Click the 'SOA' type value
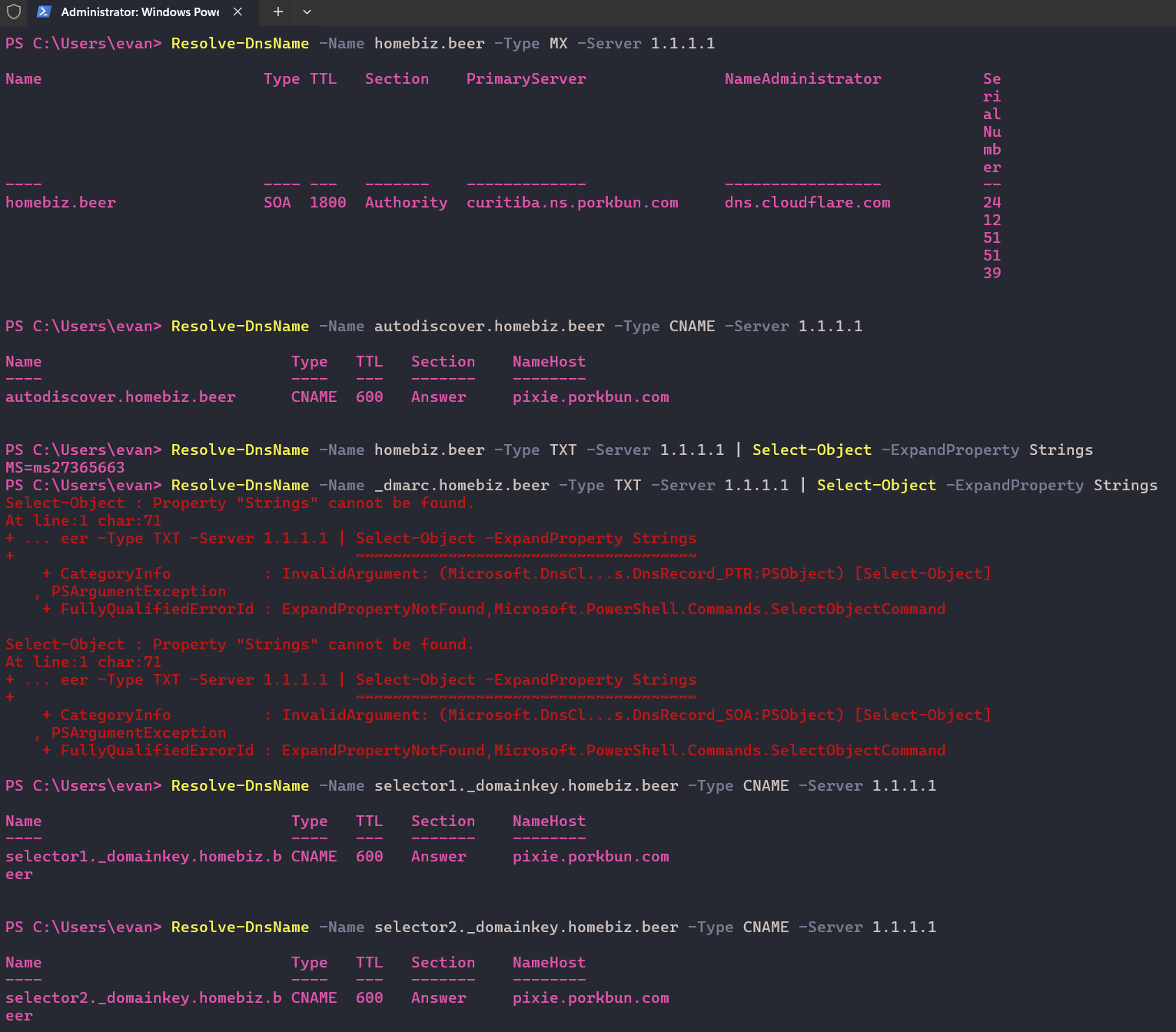 pyautogui.click(x=277, y=203)
